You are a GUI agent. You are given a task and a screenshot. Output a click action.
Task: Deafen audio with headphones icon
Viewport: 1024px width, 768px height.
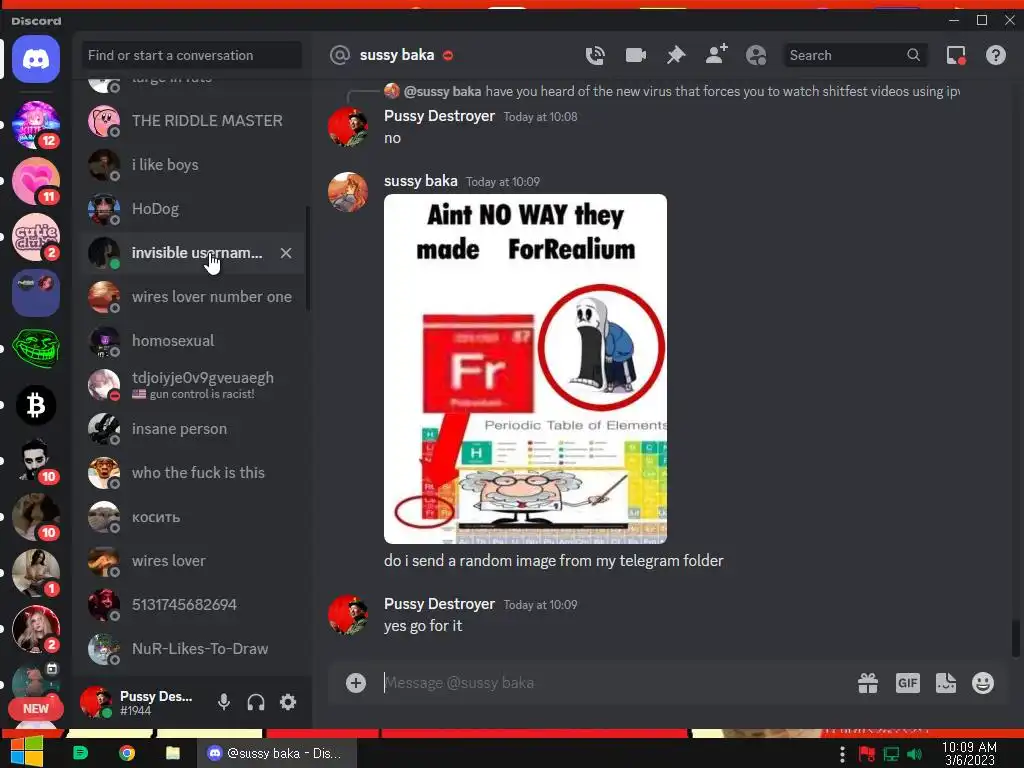tap(256, 702)
